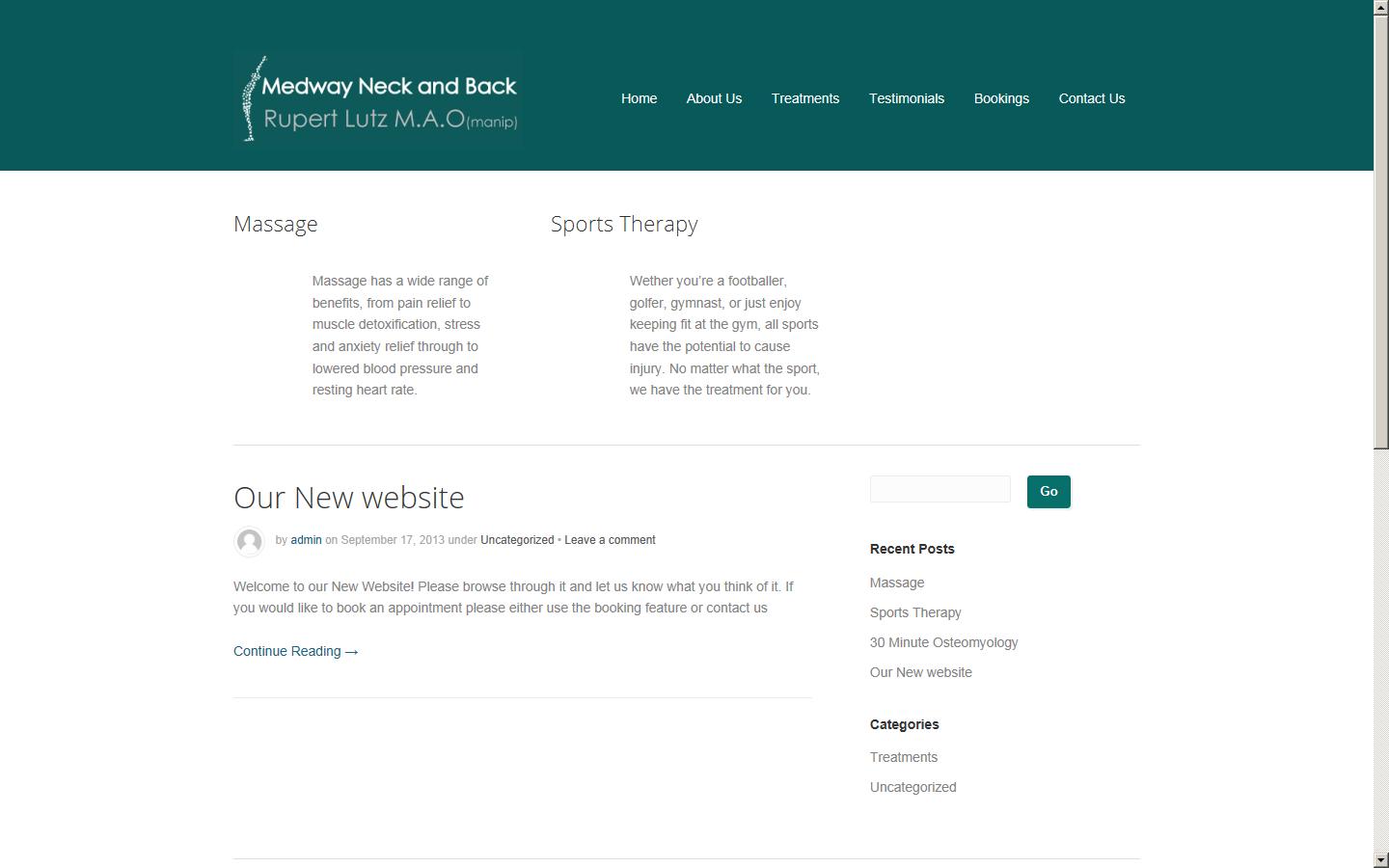Open 30 Minute Osteomyology recent post
The image size is (1389, 868).
pos(943,642)
